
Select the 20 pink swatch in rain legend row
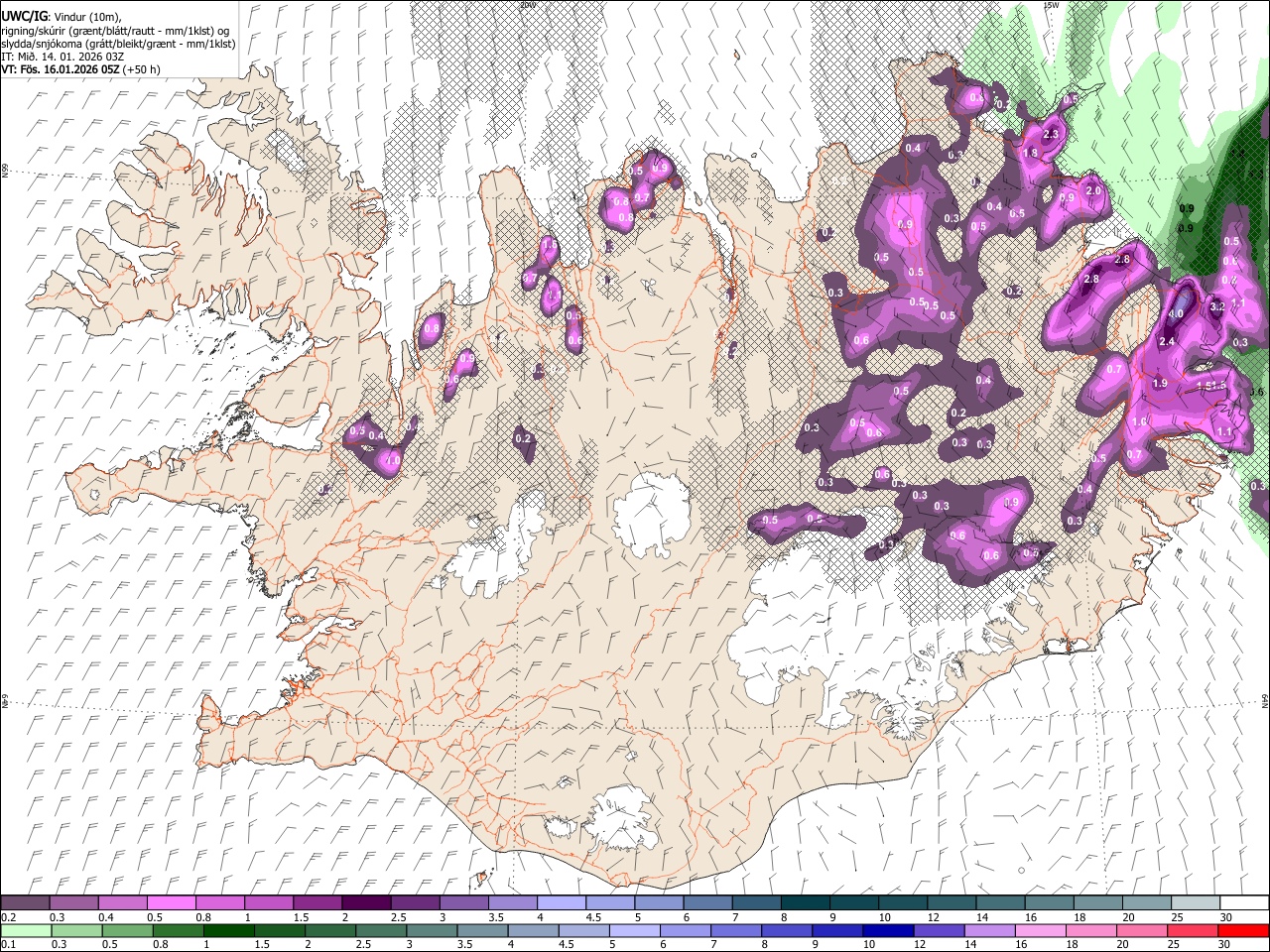click(1142, 930)
